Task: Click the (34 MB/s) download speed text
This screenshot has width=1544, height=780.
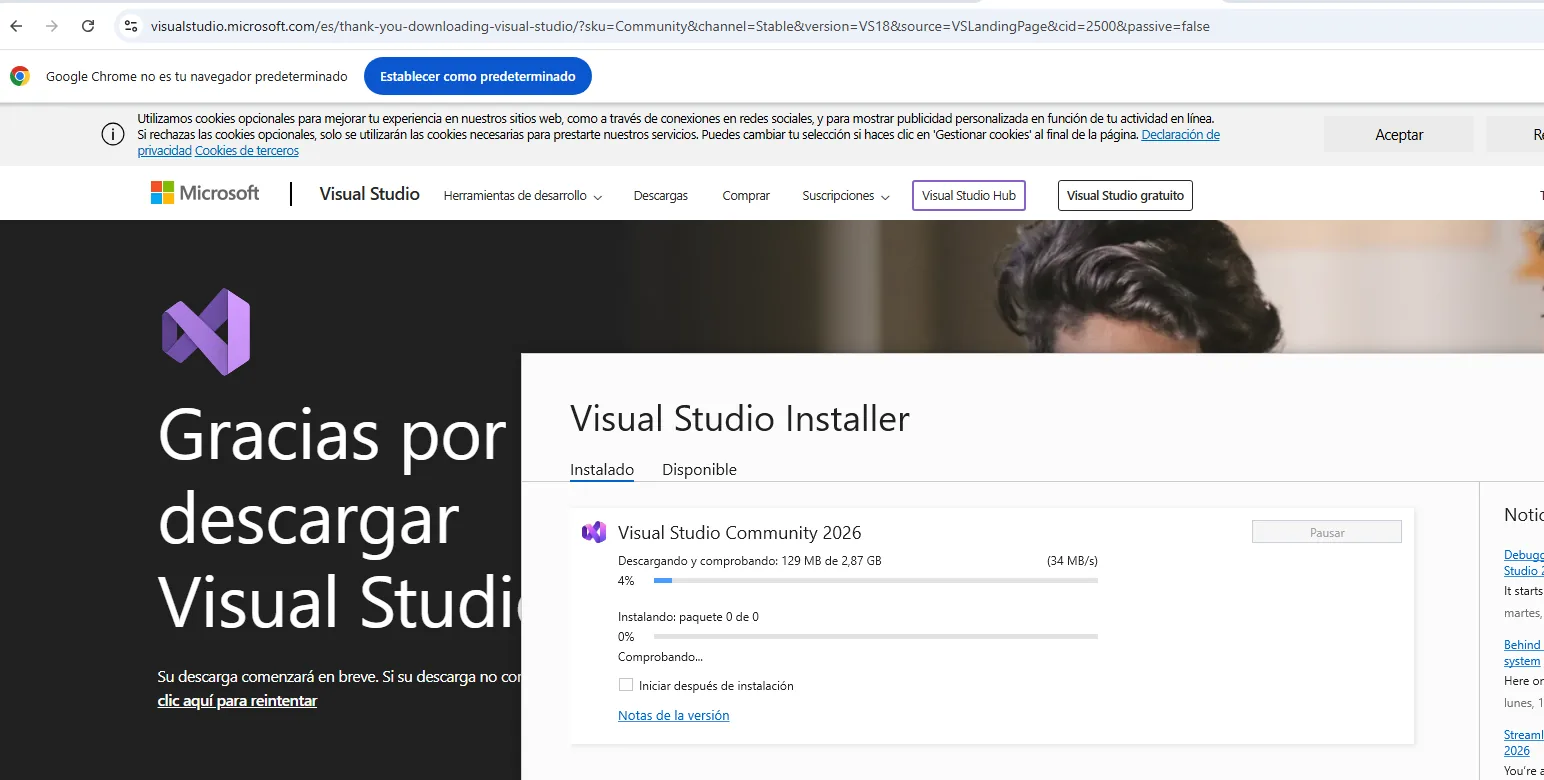Action: [x=1072, y=561]
